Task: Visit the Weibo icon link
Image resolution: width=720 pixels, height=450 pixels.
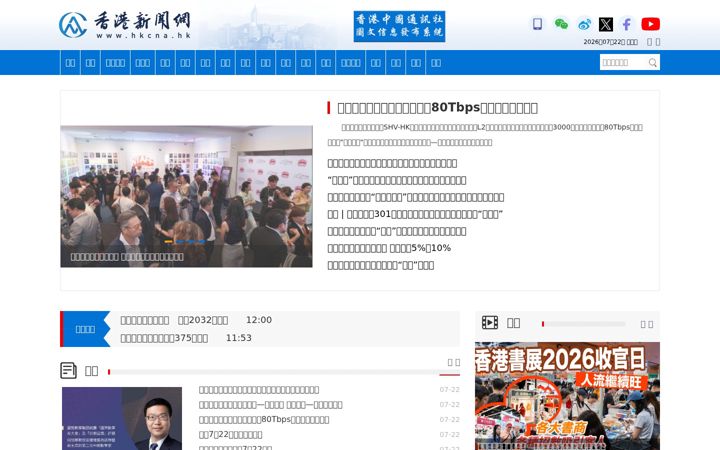Action: [584, 24]
